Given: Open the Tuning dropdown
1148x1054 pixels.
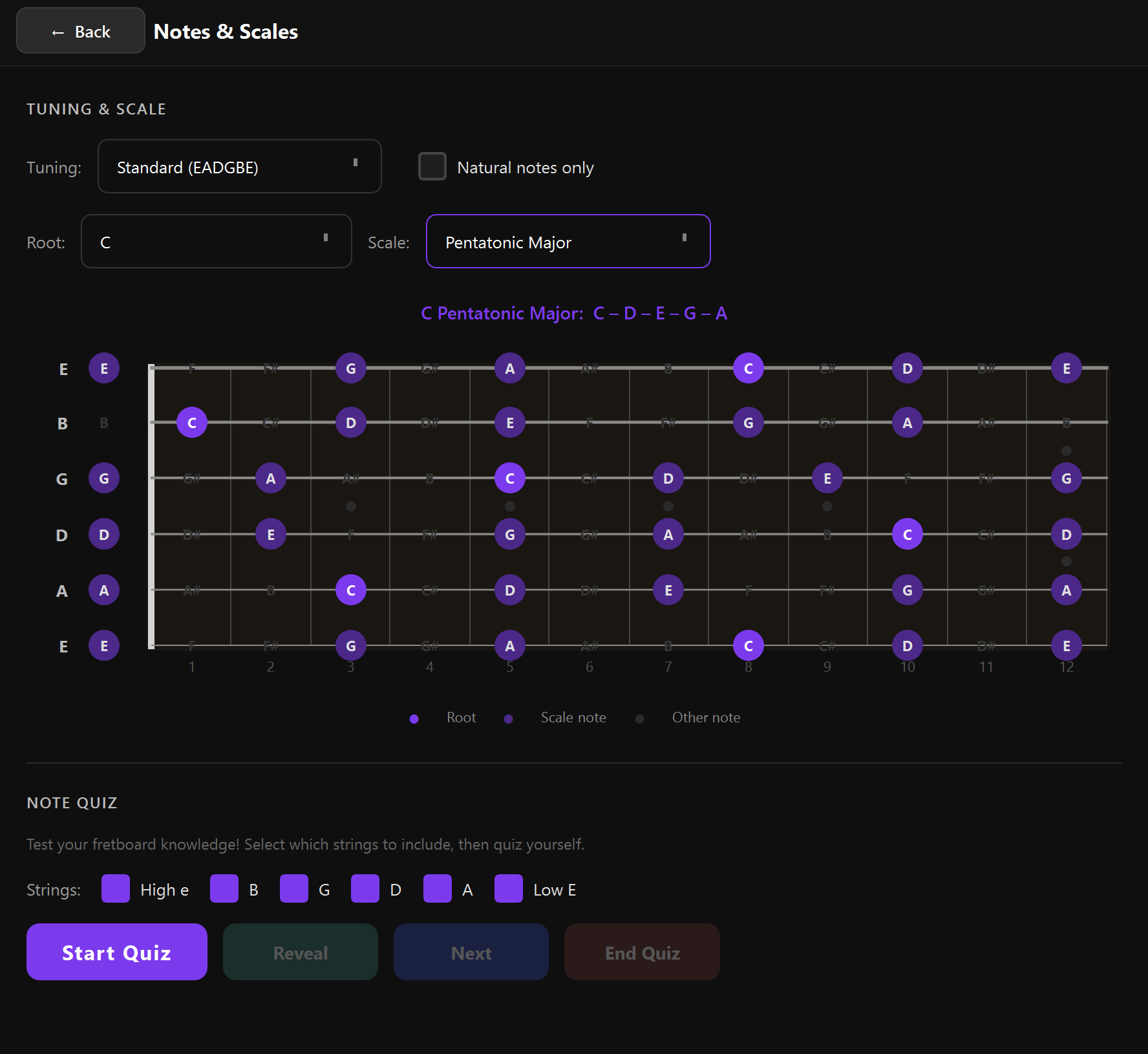Looking at the screenshot, I should click(x=239, y=167).
